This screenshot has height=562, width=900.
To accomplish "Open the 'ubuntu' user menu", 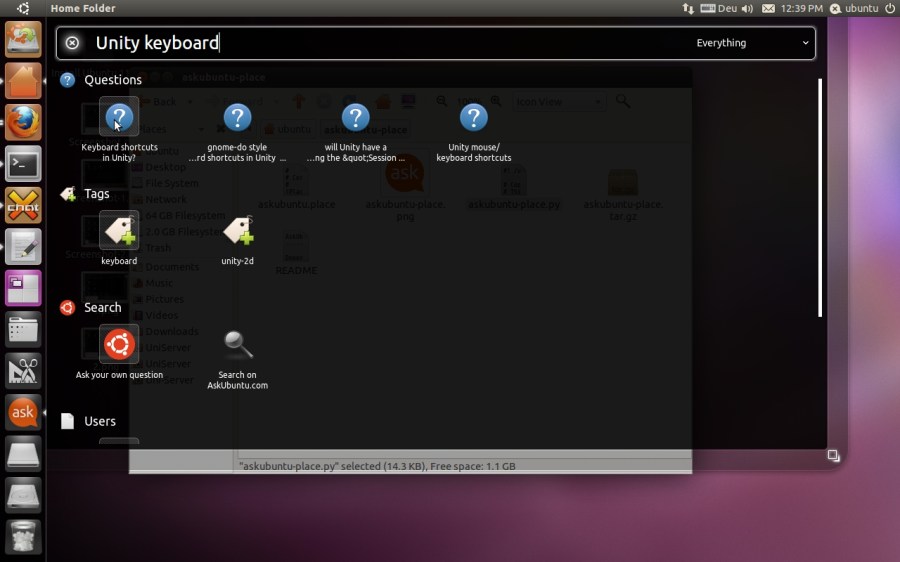I will tap(853, 8).
